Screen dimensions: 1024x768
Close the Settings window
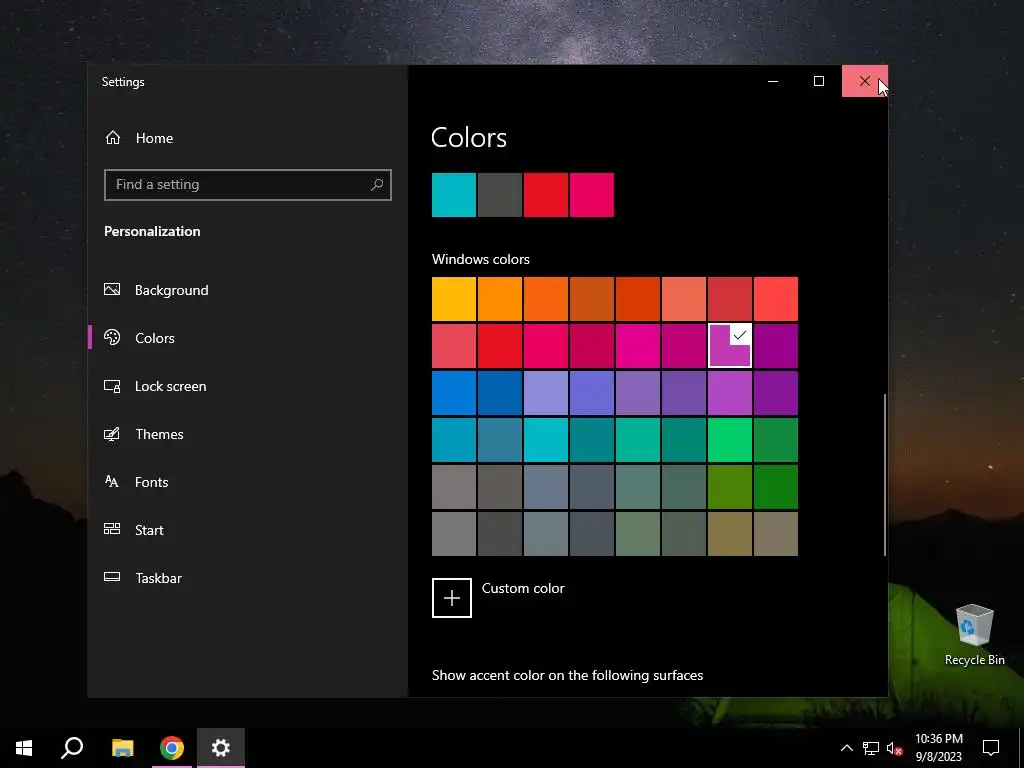[865, 82]
